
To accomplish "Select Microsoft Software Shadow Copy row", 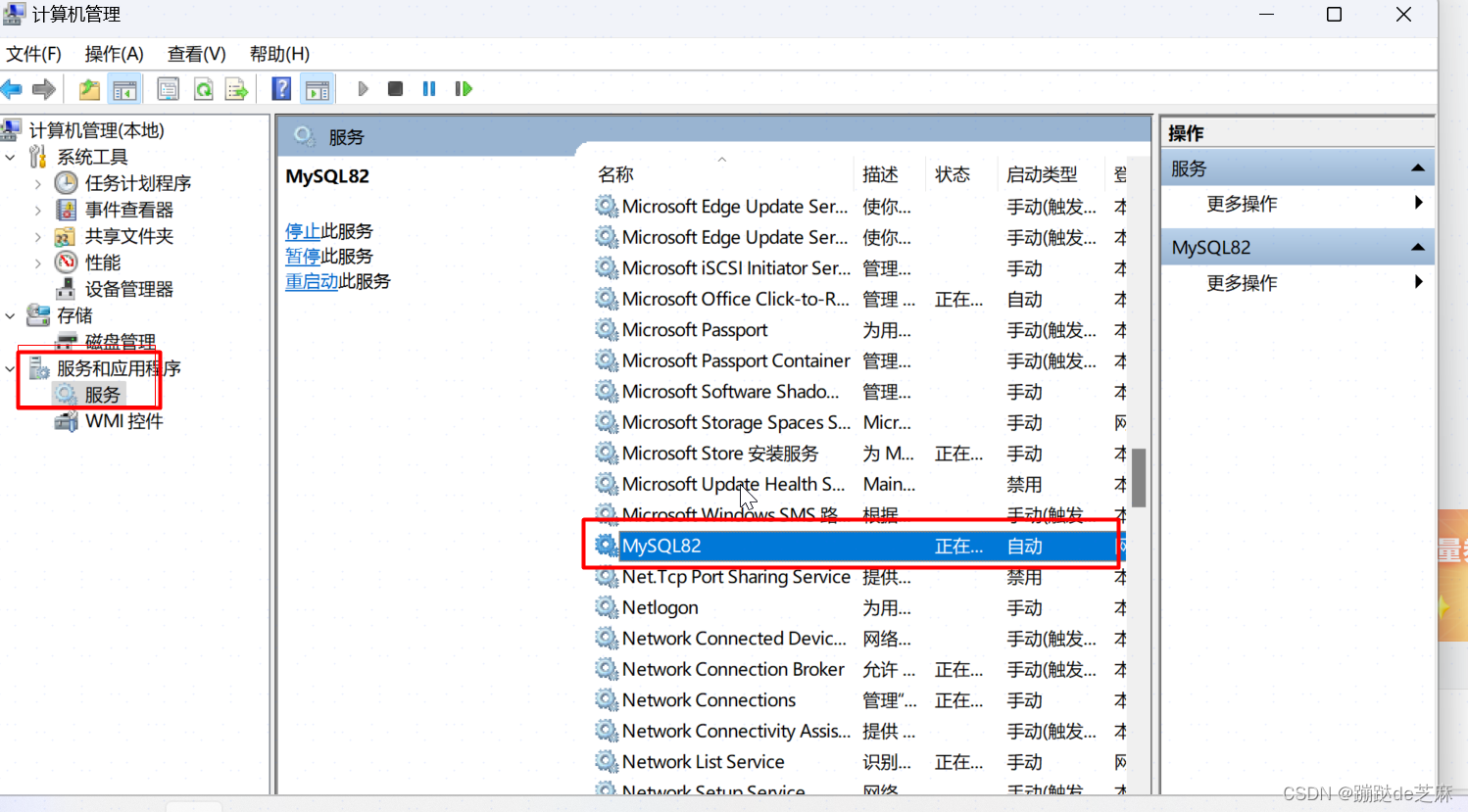I will click(859, 392).
